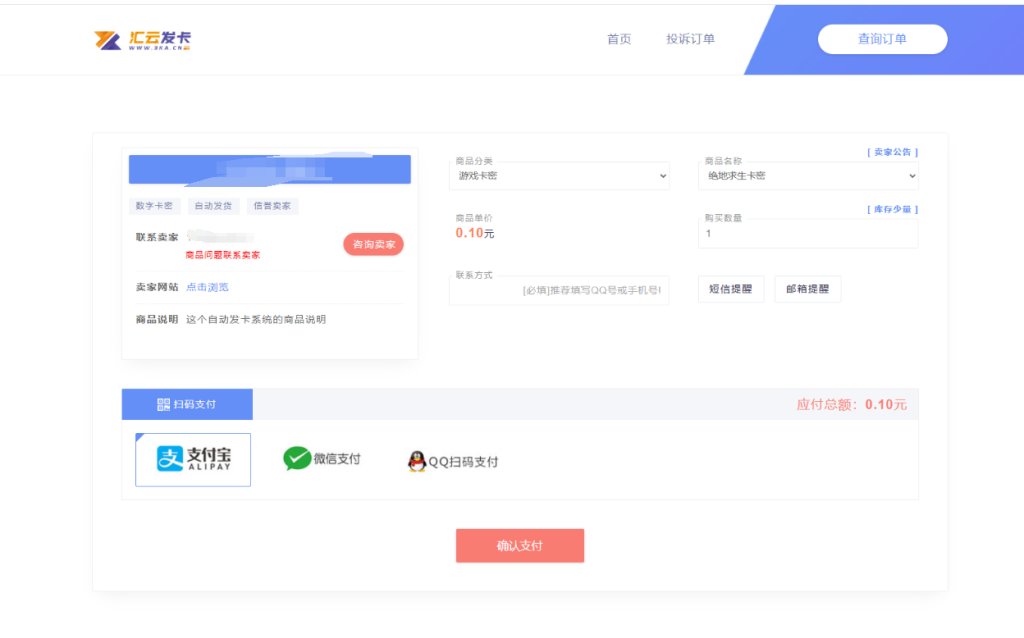Open the 投诉订单 complaint page
This screenshot has height=638, width=1024.
click(690, 39)
